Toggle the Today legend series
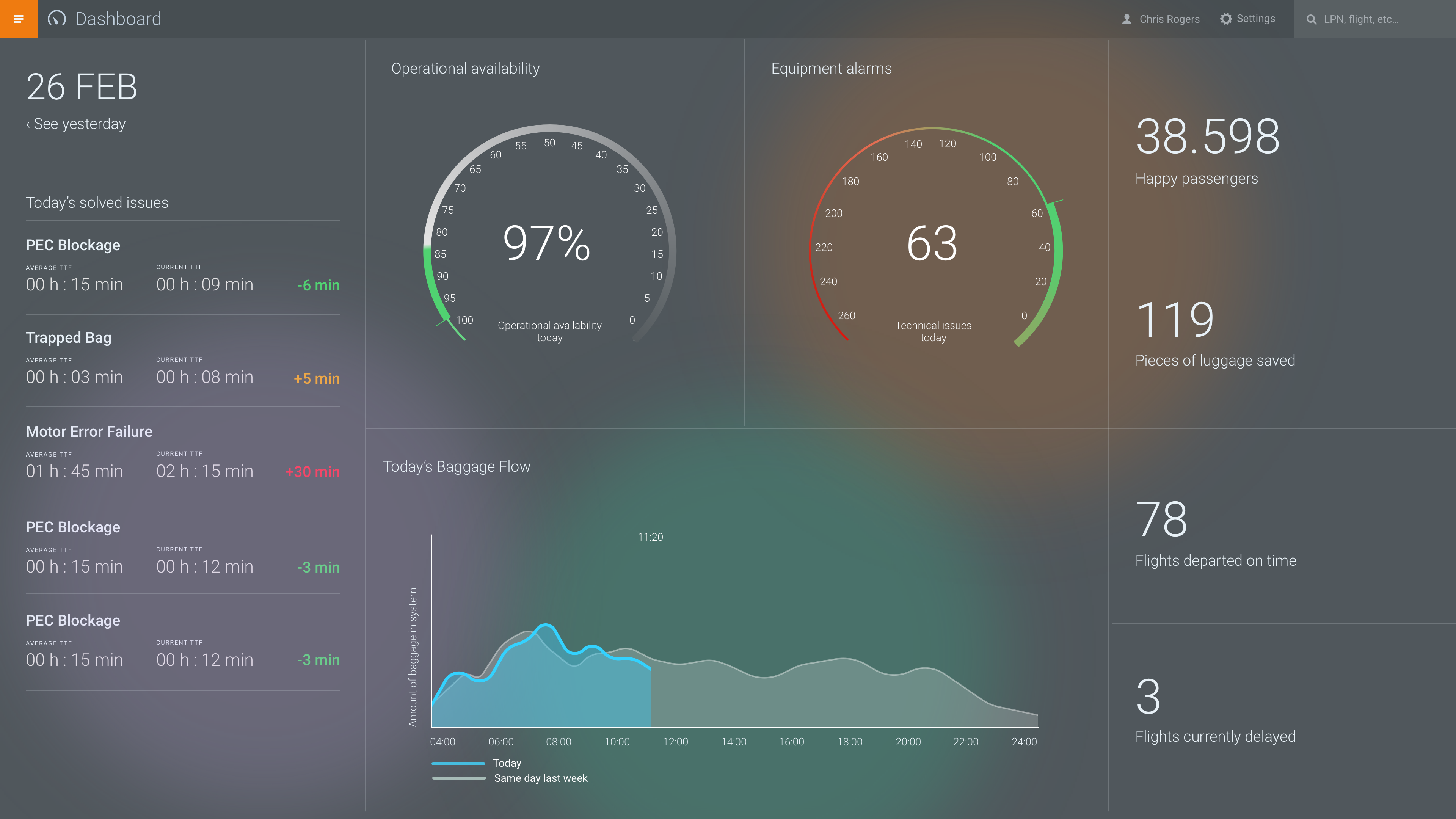Screen dimensions: 1456x819 [x=507, y=763]
